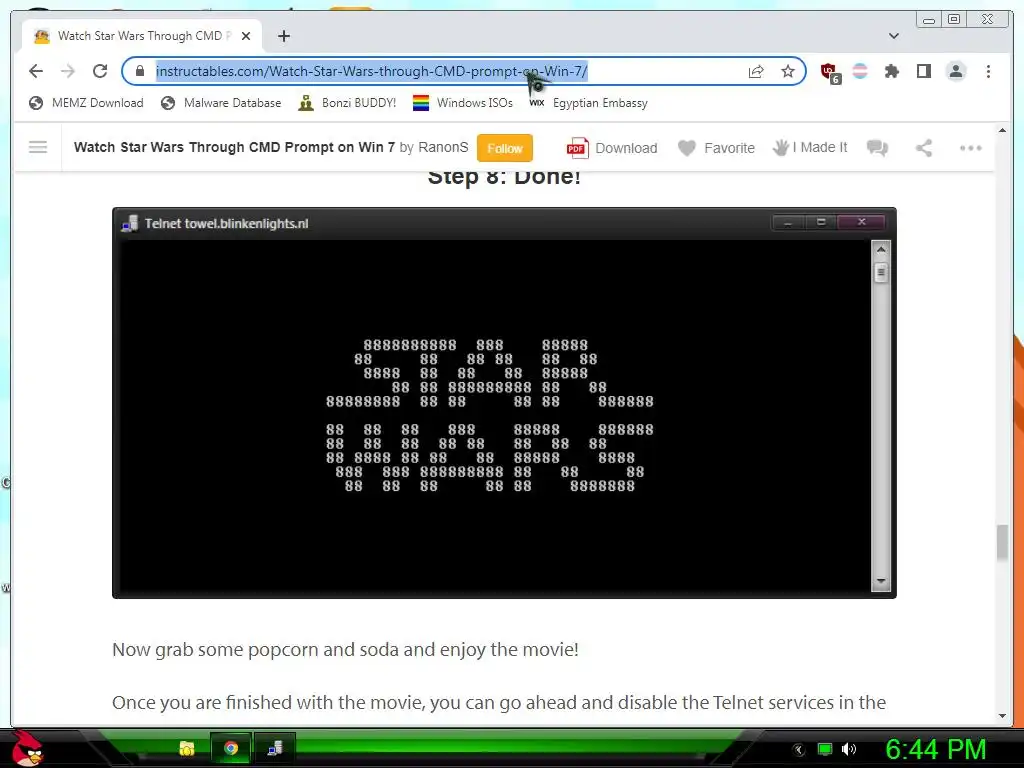The image size is (1024, 768).
Task: Open the striped flag extension icon
Action: pos(860,71)
